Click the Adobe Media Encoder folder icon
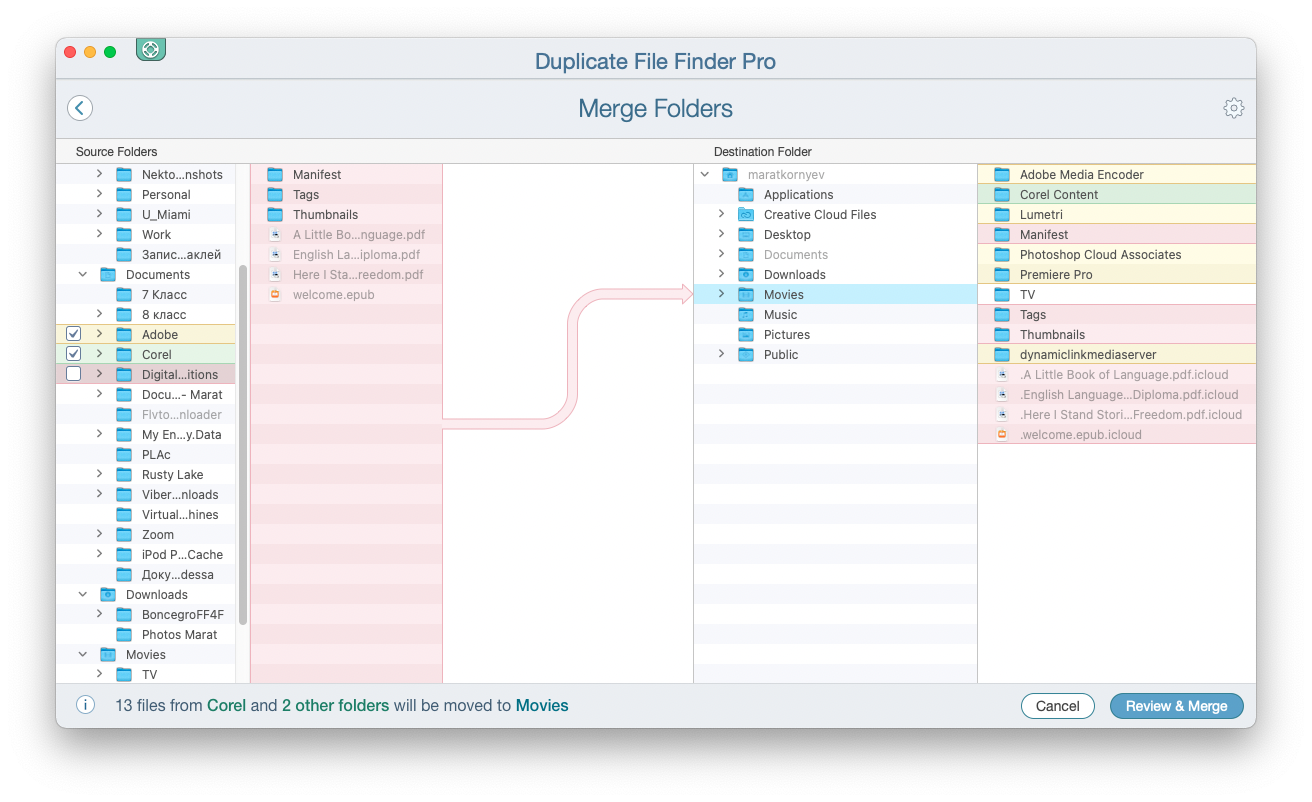1312x802 pixels. tap(1002, 174)
